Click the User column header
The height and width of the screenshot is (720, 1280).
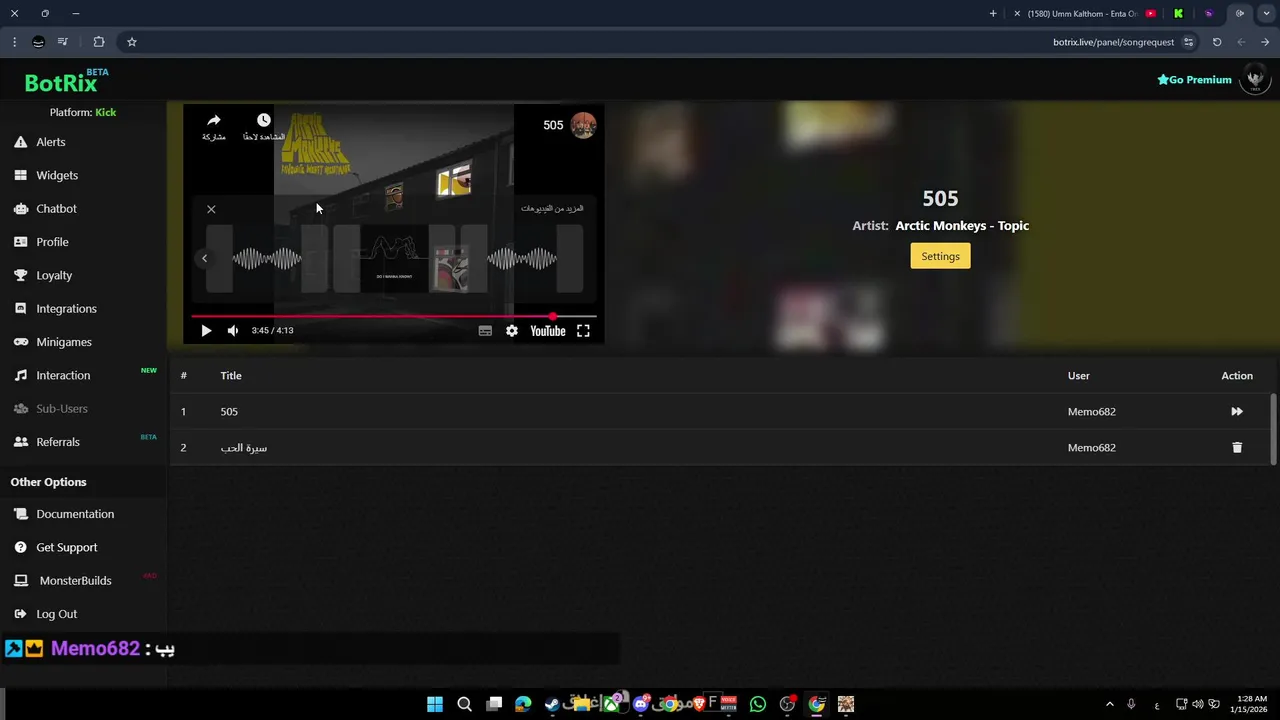coord(1078,376)
